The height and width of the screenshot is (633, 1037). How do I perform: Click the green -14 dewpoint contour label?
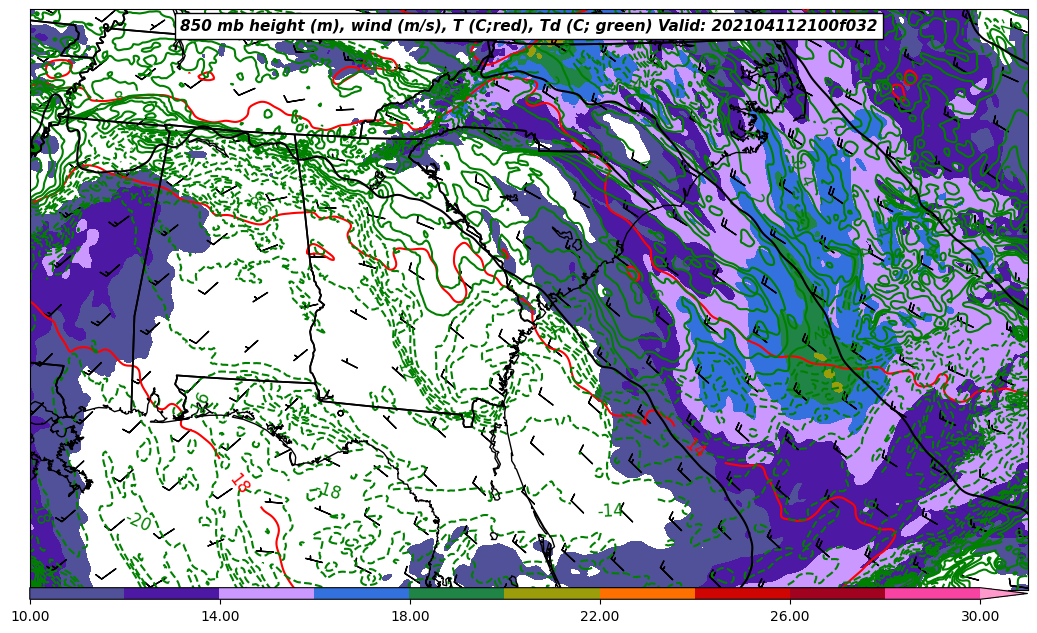610,510
